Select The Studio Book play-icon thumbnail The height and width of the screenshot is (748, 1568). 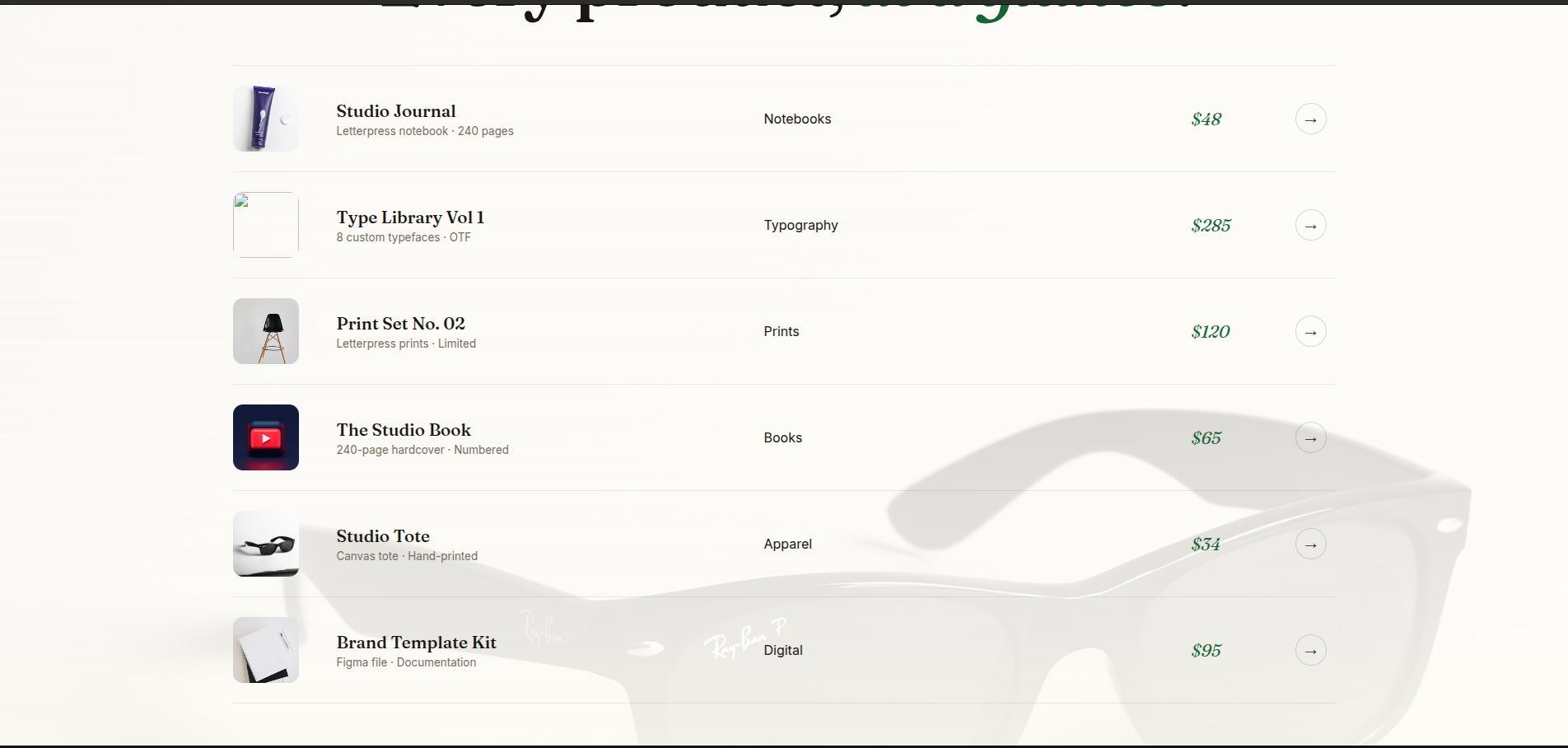266,437
